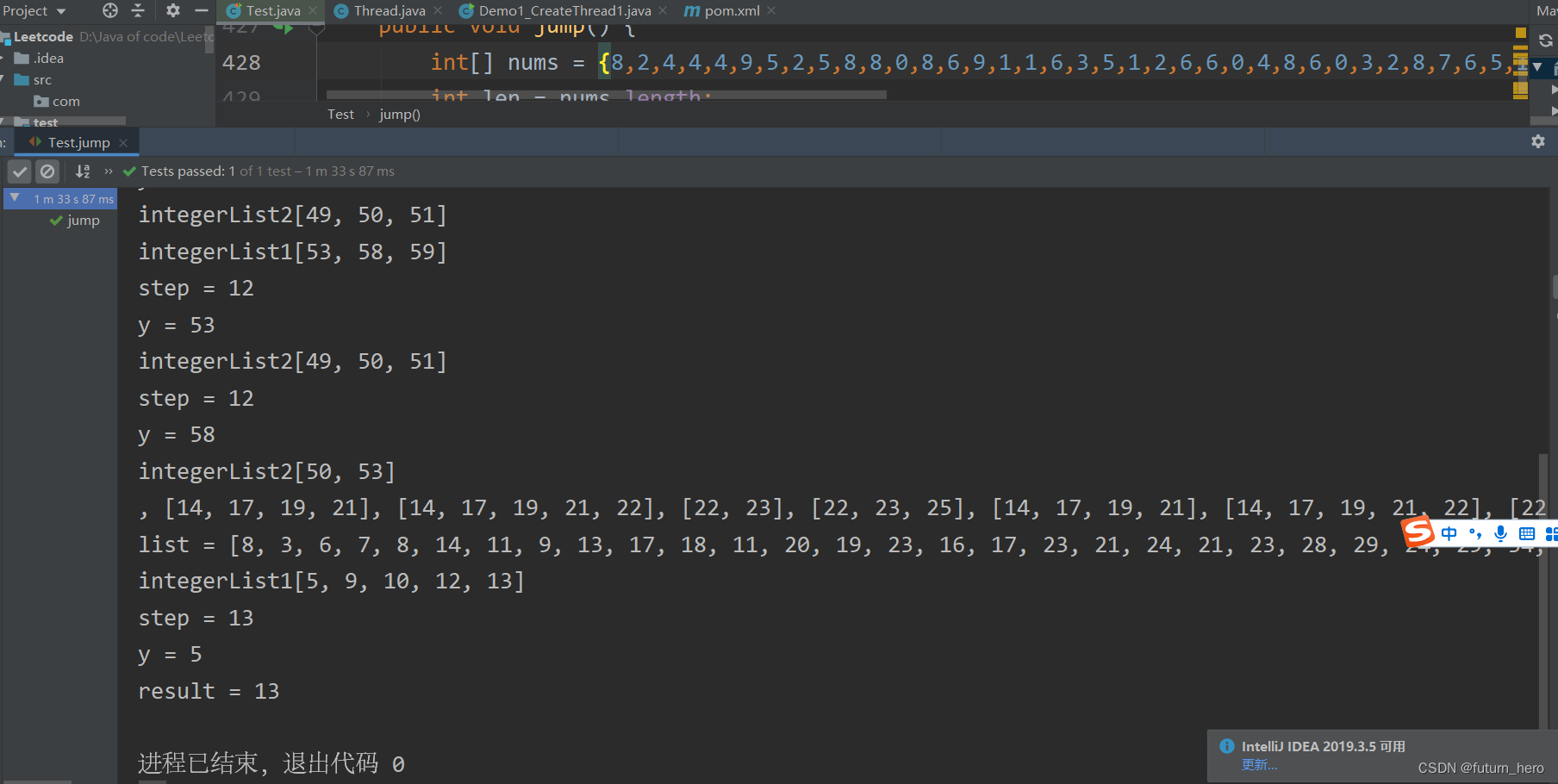Click the green check next to jump test

(56, 221)
